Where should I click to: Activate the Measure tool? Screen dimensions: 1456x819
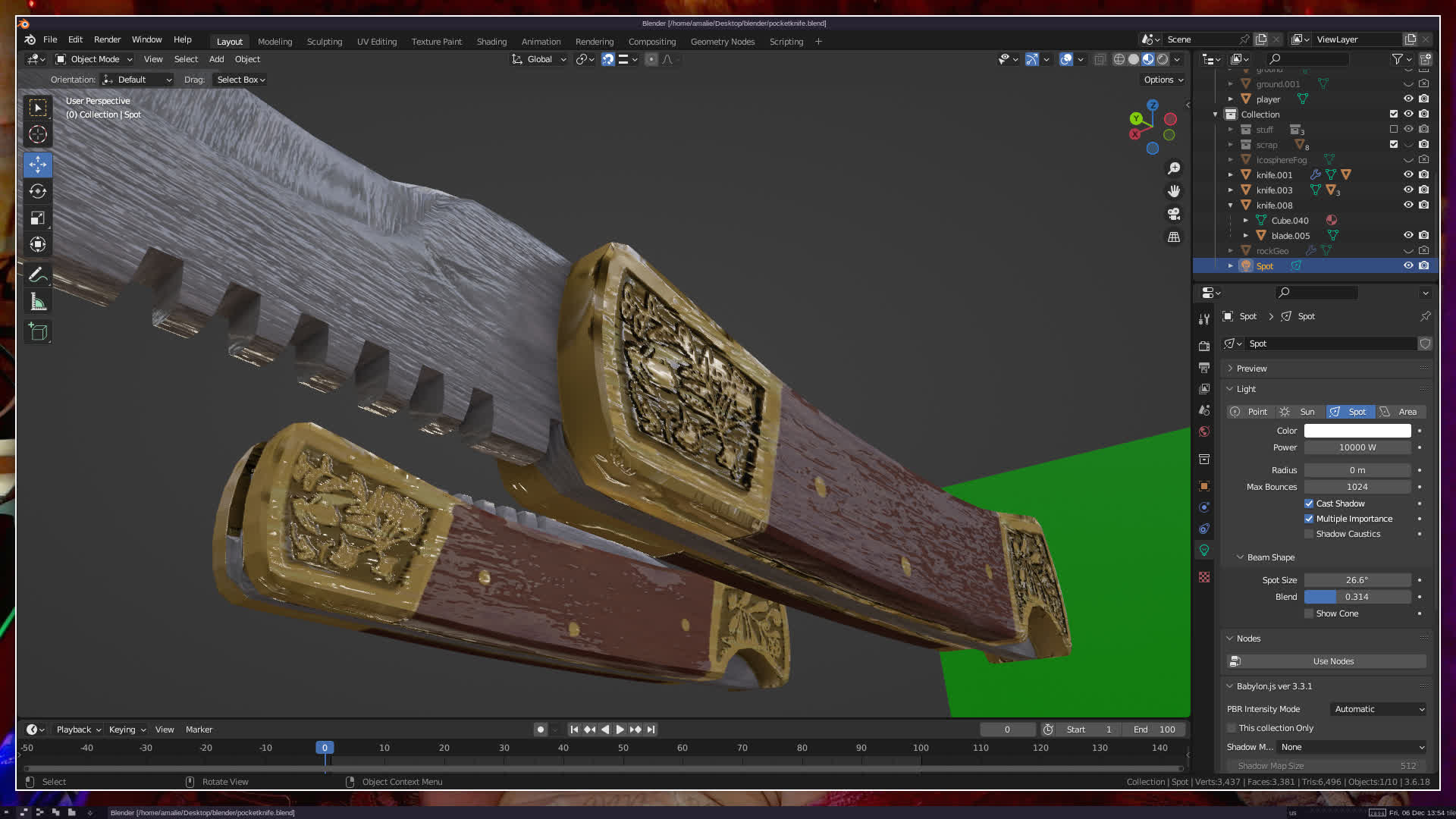click(x=38, y=303)
